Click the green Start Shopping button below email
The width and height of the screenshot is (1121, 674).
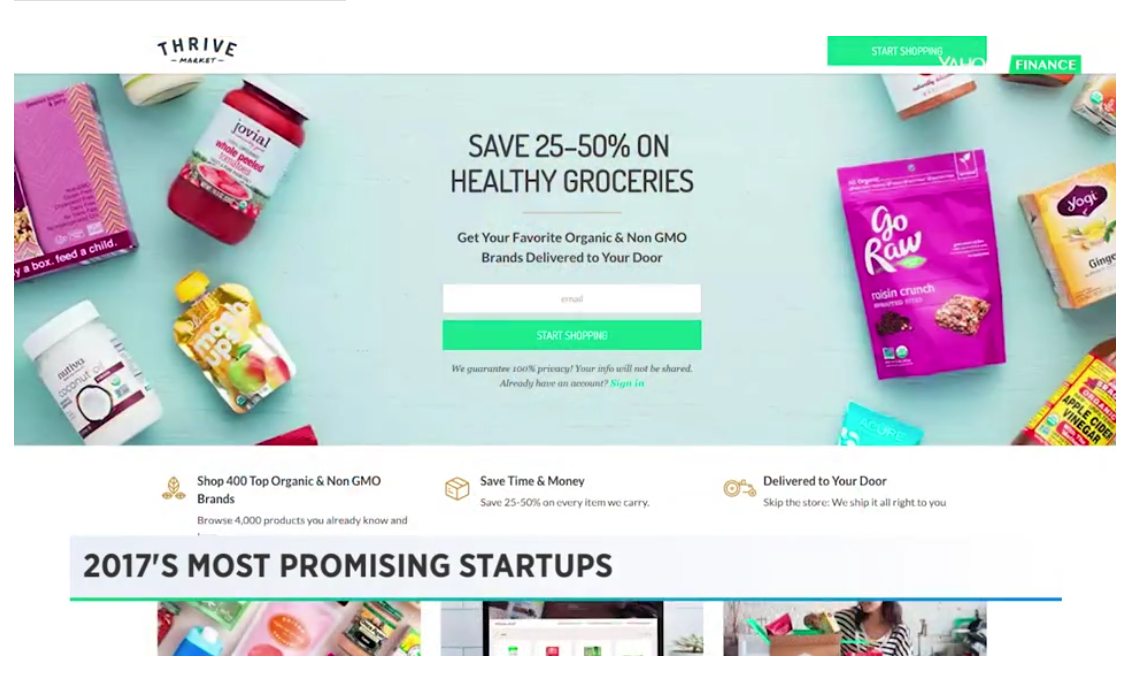pos(572,335)
